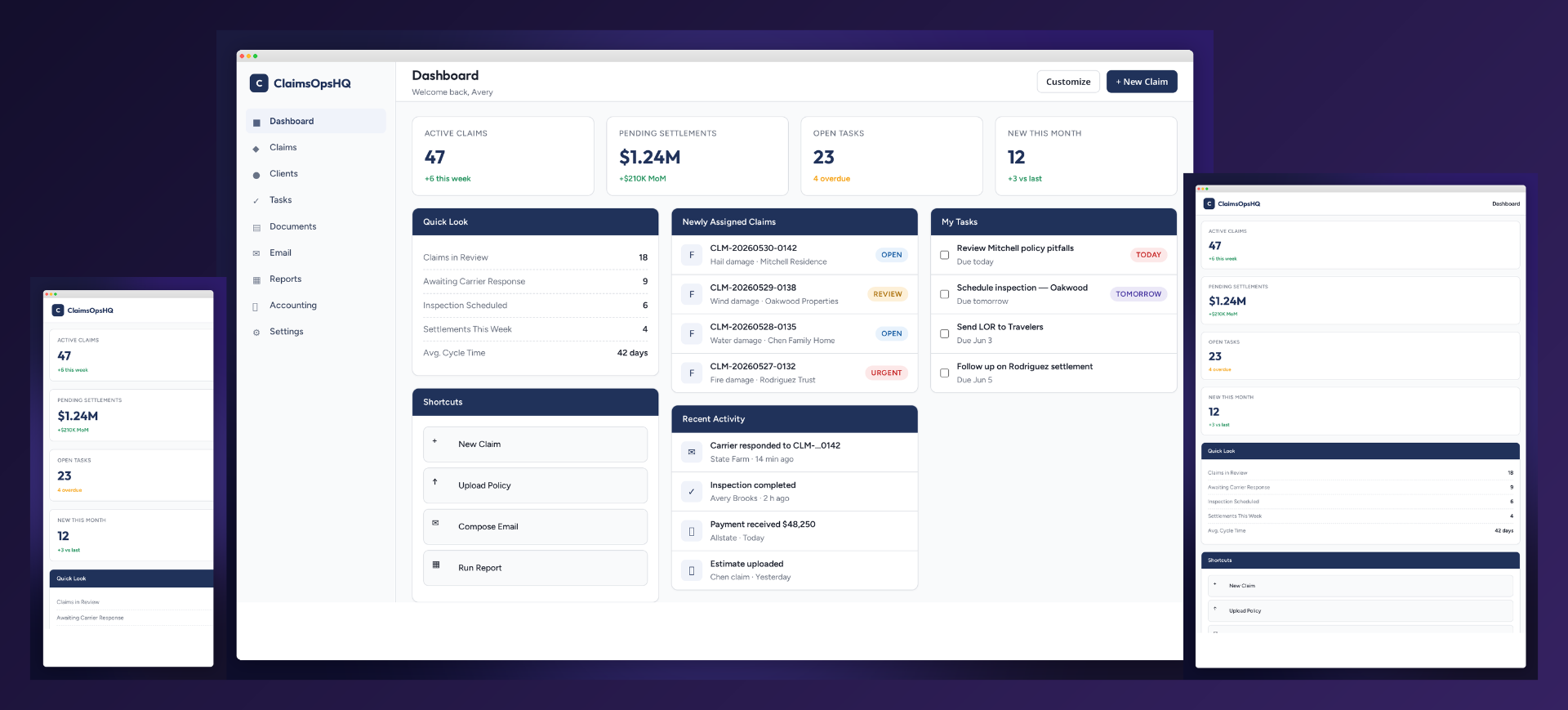The height and width of the screenshot is (710, 1568).
Task: Click Dashboard label in right tablet window
Action: pyautogui.click(x=1506, y=204)
